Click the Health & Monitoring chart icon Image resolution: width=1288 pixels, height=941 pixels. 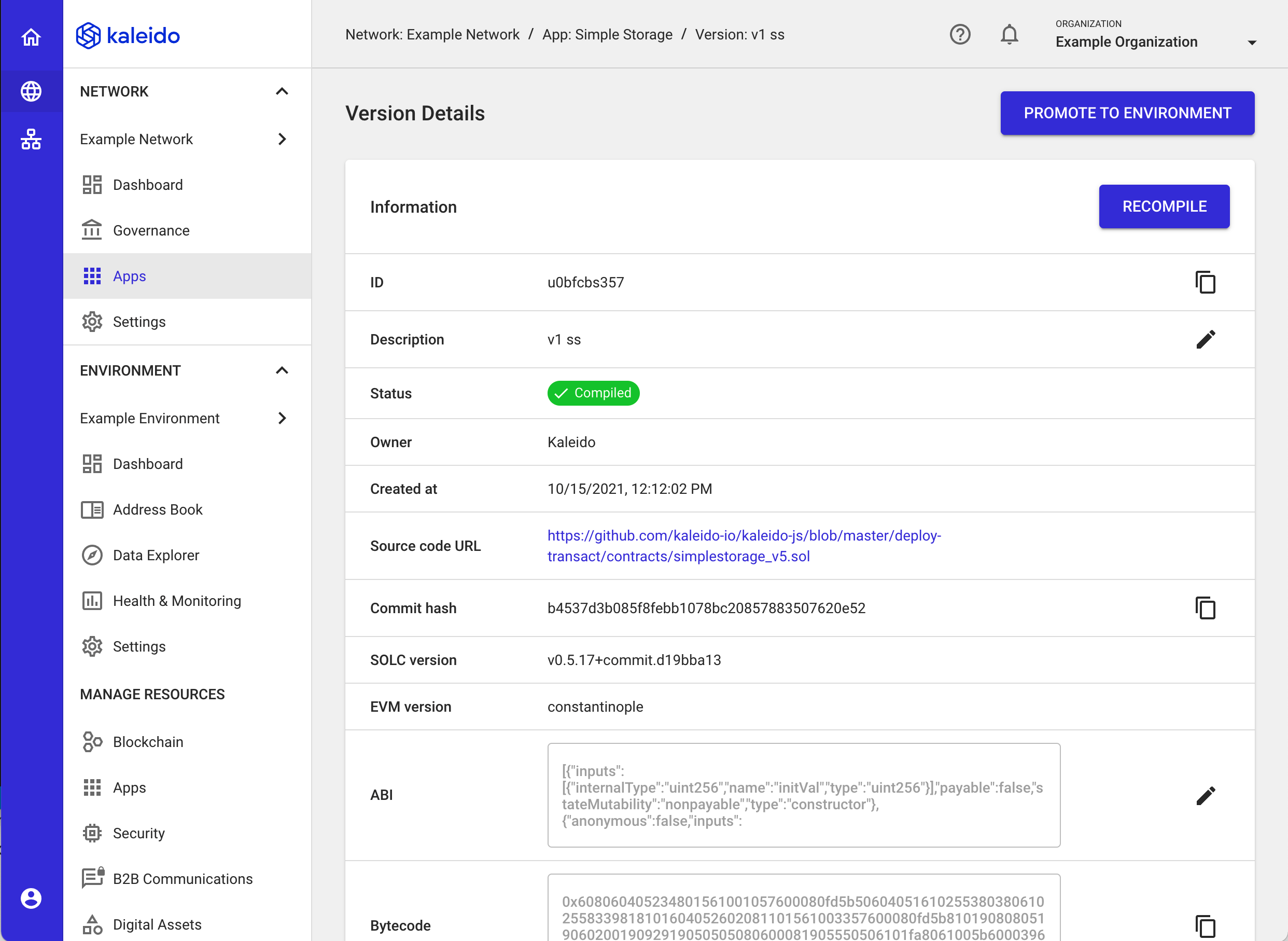tap(92, 600)
